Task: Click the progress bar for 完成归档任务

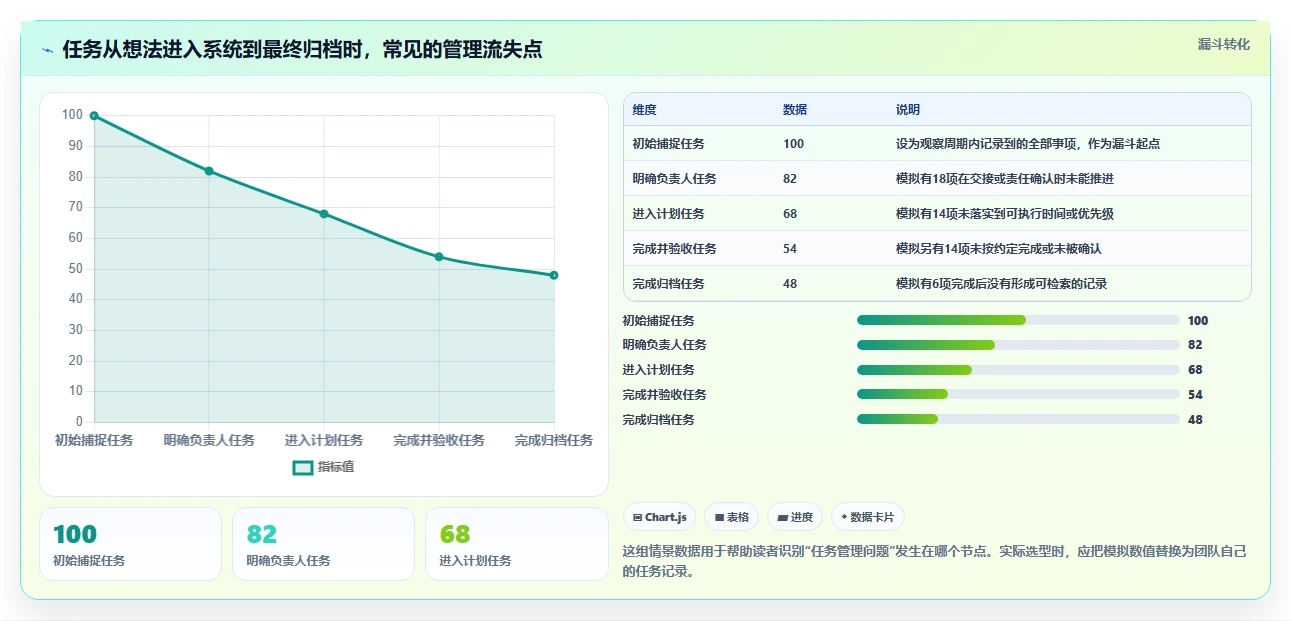Action: pos(1018,420)
